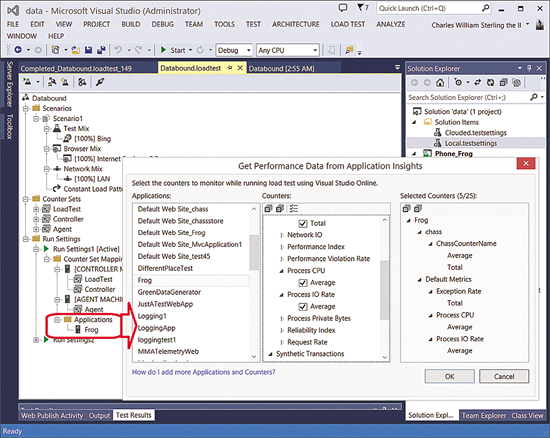The height and width of the screenshot is (438, 550).
Task: Open the Output bottom tab
Action: (99, 416)
